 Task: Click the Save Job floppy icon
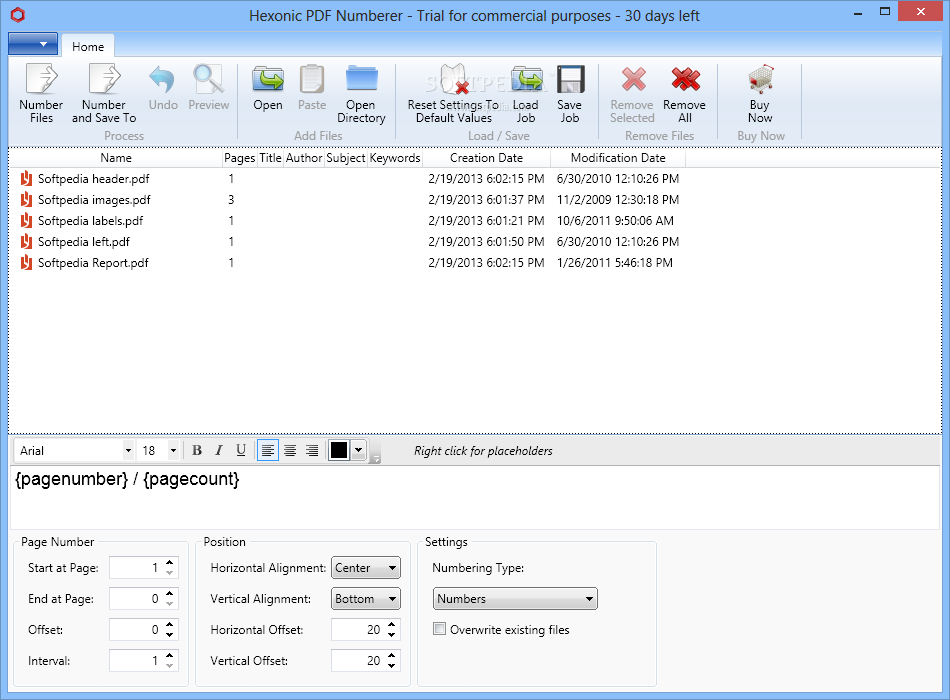click(x=570, y=79)
